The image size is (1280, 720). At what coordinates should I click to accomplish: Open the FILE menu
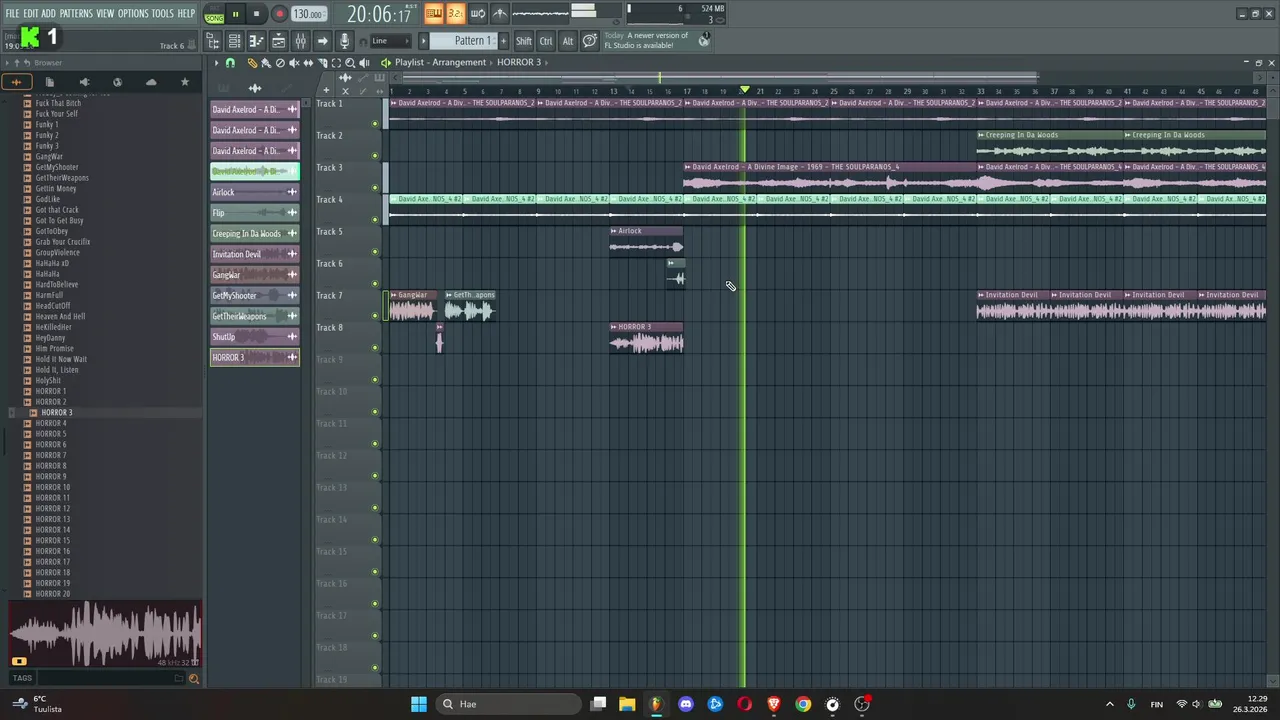click(12, 14)
